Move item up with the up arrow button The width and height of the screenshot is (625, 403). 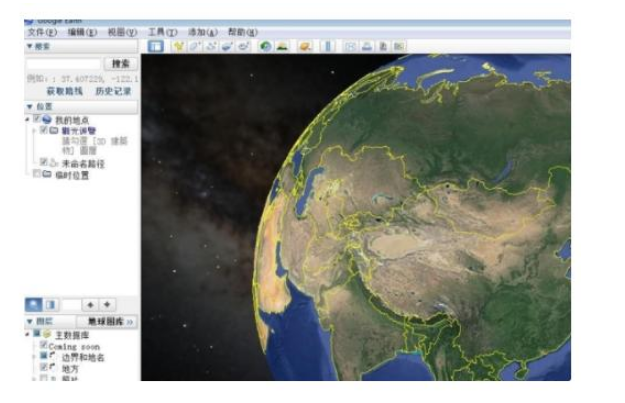click(90, 305)
